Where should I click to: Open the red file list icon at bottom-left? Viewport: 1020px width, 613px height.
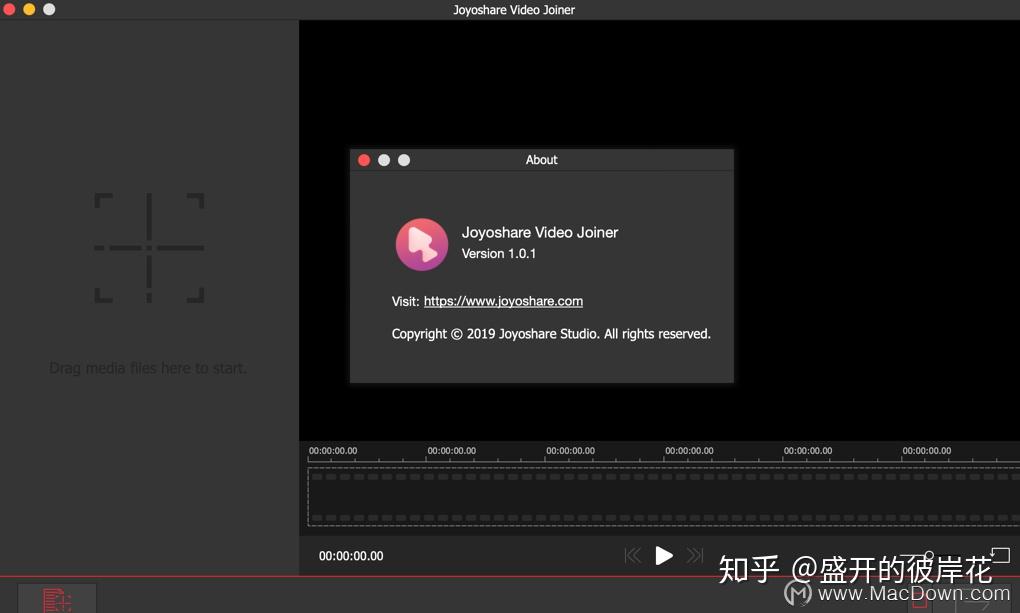57,600
